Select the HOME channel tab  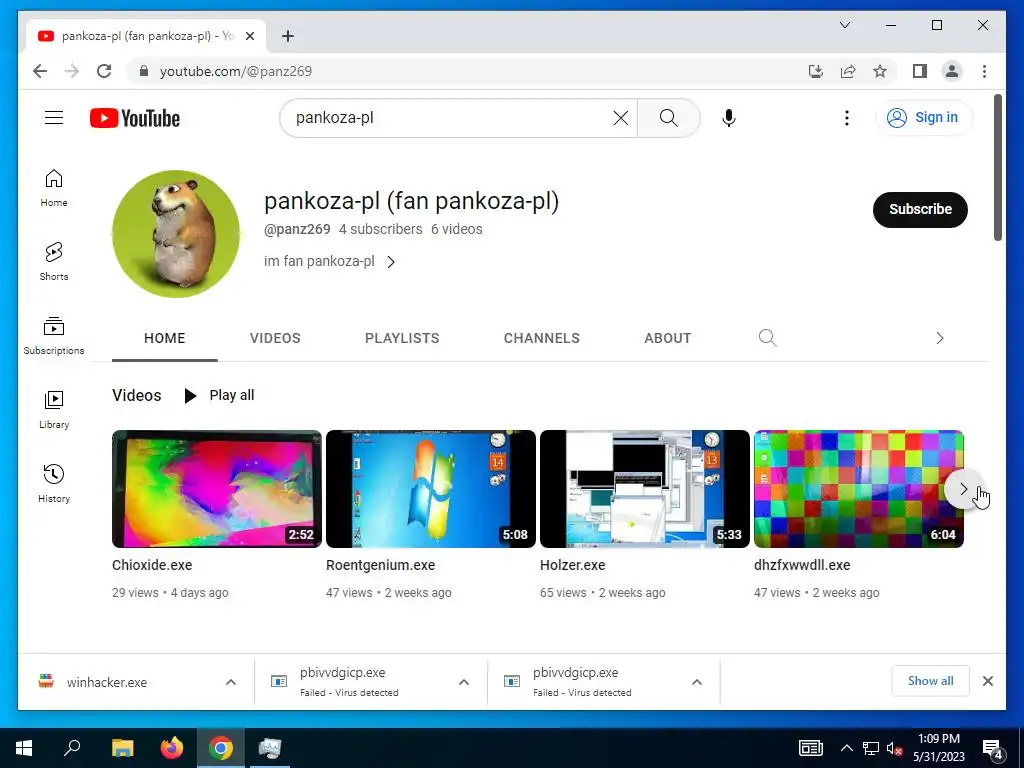(165, 338)
